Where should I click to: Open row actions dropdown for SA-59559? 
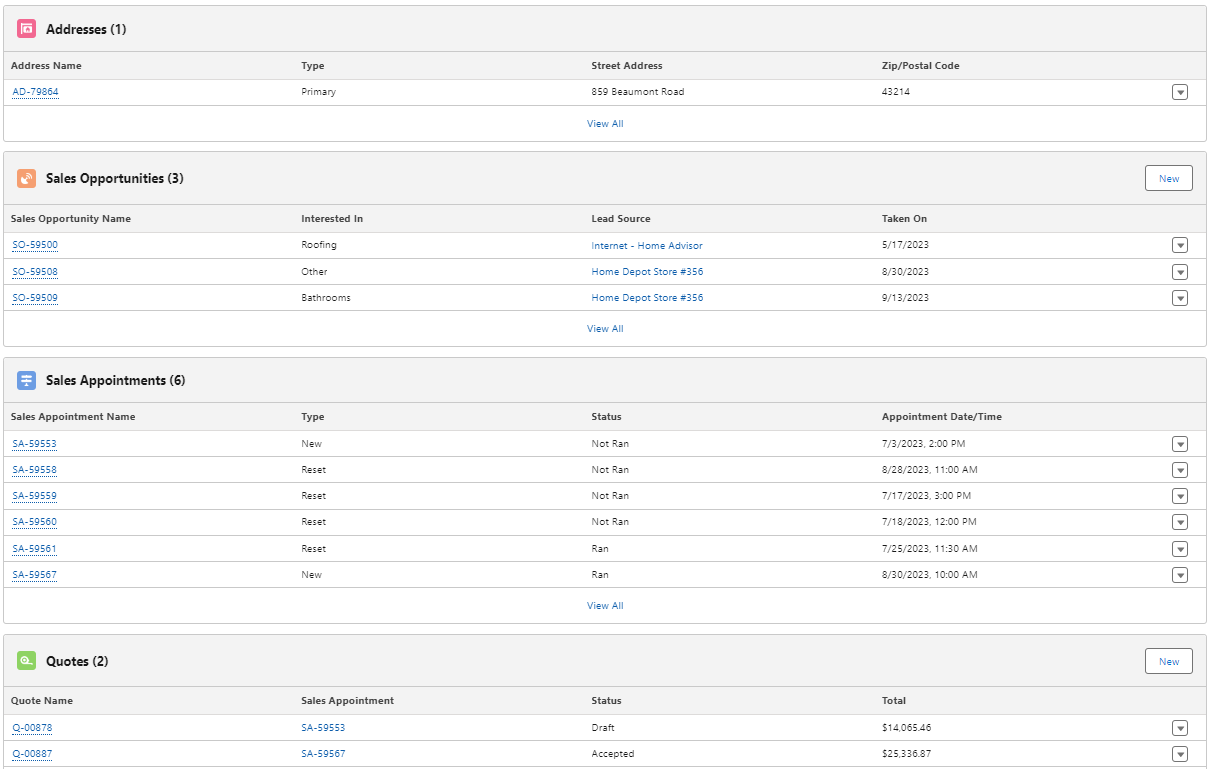click(1180, 496)
